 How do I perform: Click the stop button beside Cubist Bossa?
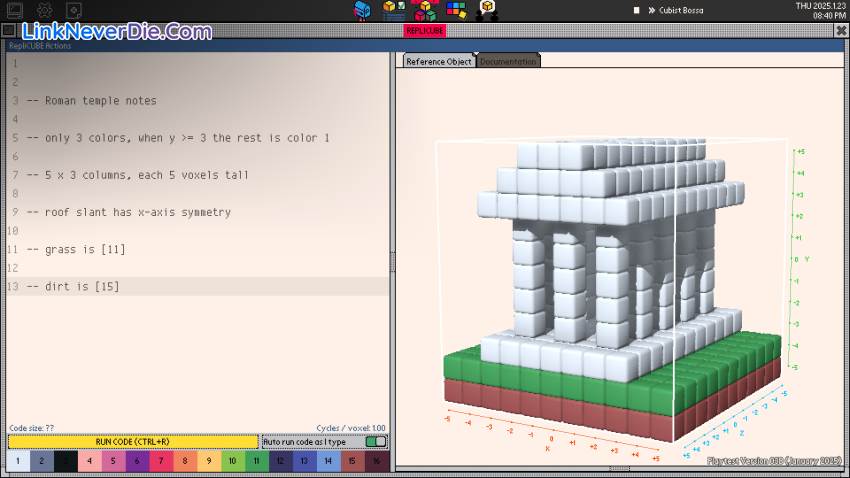[x=637, y=10]
